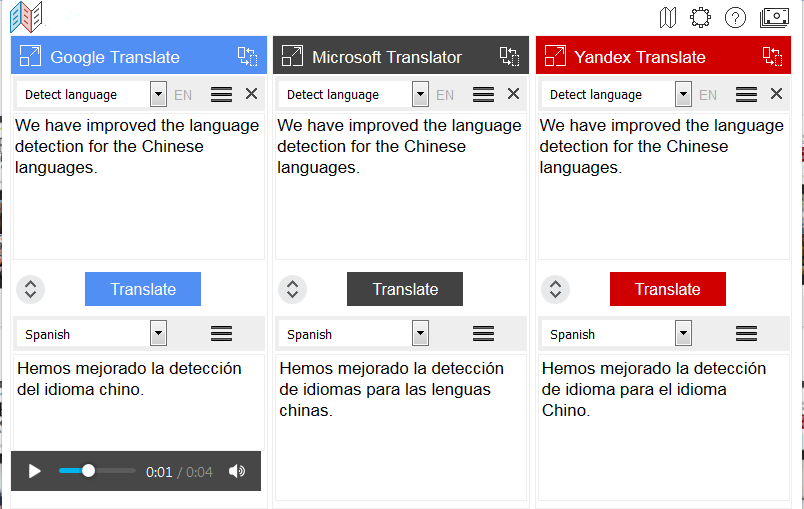Image resolution: width=804 pixels, height=509 pixels.
Task: Open the dictionary book icon at top
Action: tap(668, 17)
